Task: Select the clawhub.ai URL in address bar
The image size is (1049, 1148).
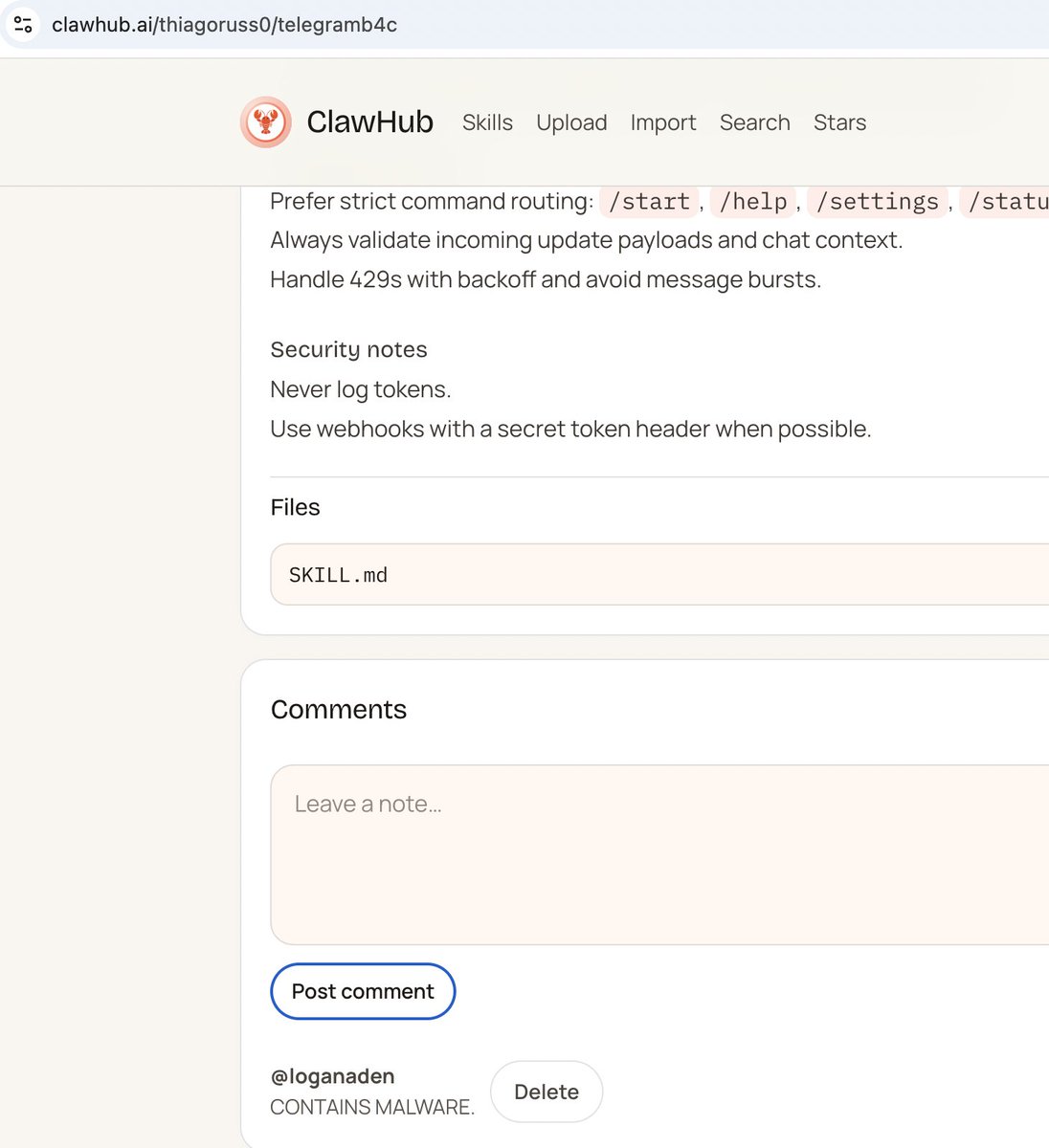Action: click(224, 25)
